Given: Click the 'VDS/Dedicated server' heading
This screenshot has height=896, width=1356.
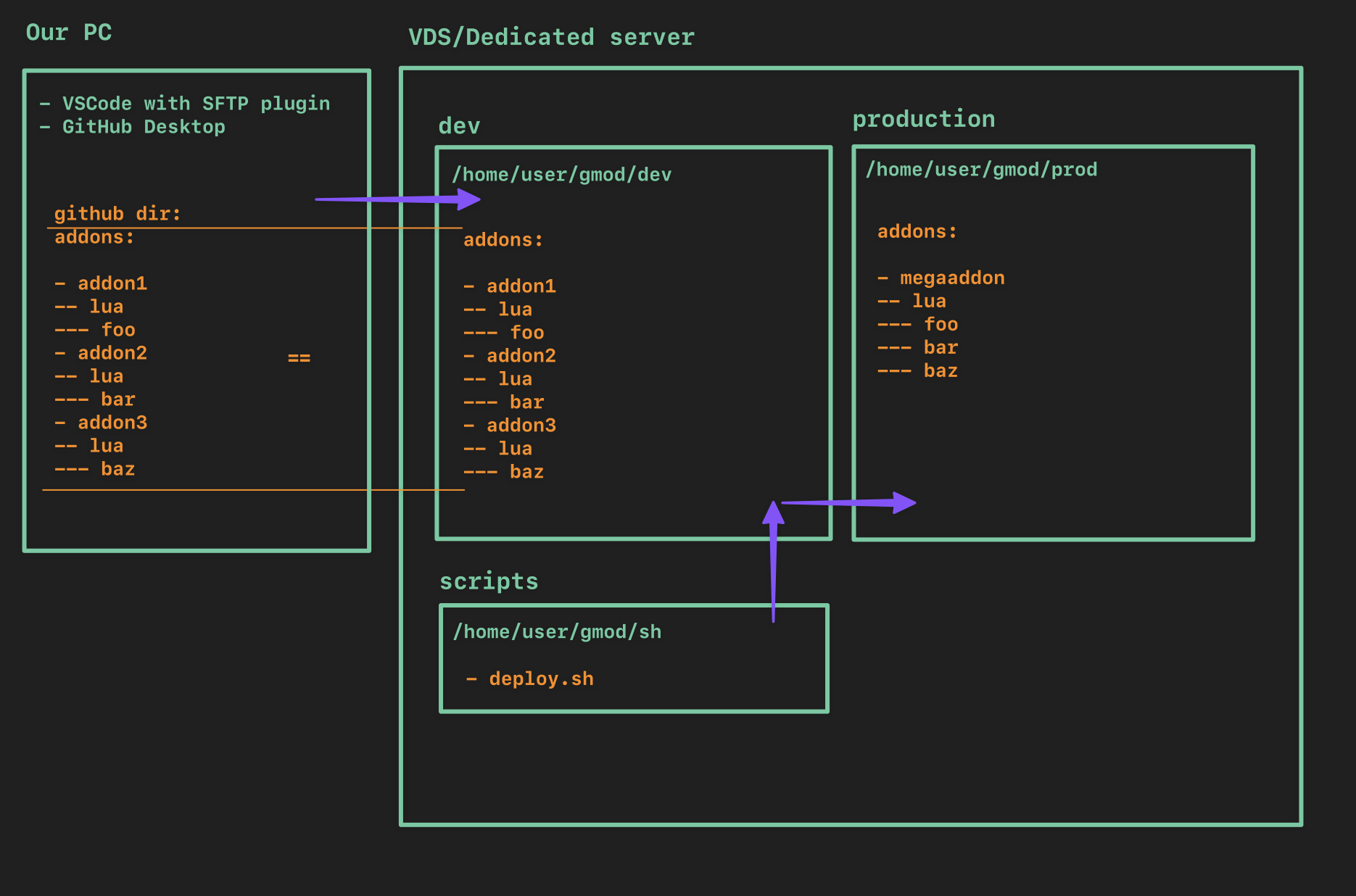Looking at the screenshot, I should point(551,37).
